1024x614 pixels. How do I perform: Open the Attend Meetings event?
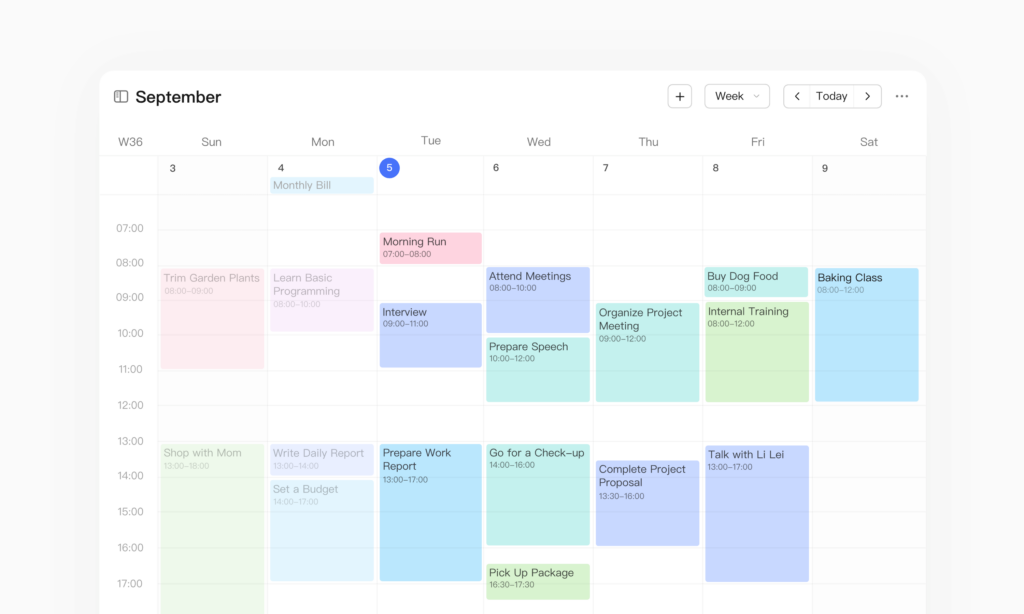(x=537, y=300)
